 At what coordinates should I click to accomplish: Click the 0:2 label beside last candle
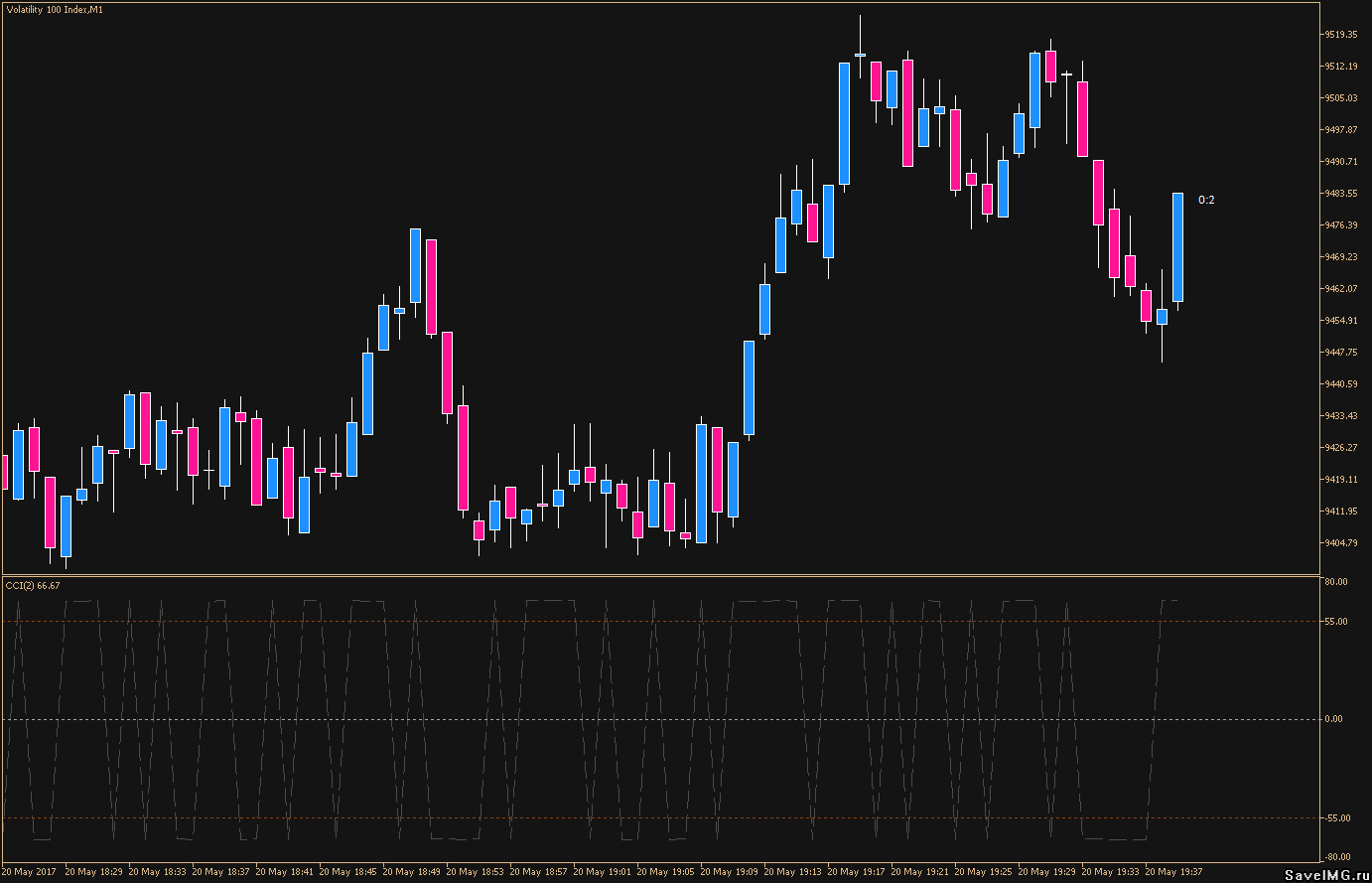coord(1206,200)
